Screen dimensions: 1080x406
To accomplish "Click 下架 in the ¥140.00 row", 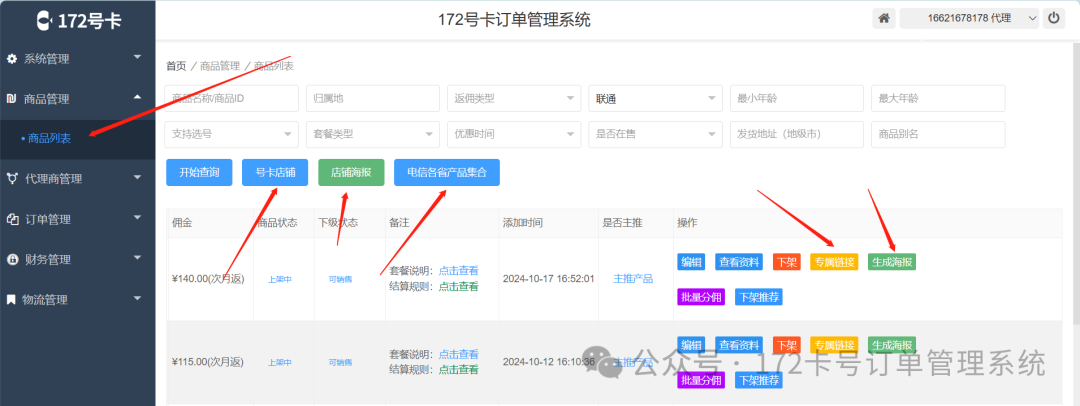I will (786, 262).
